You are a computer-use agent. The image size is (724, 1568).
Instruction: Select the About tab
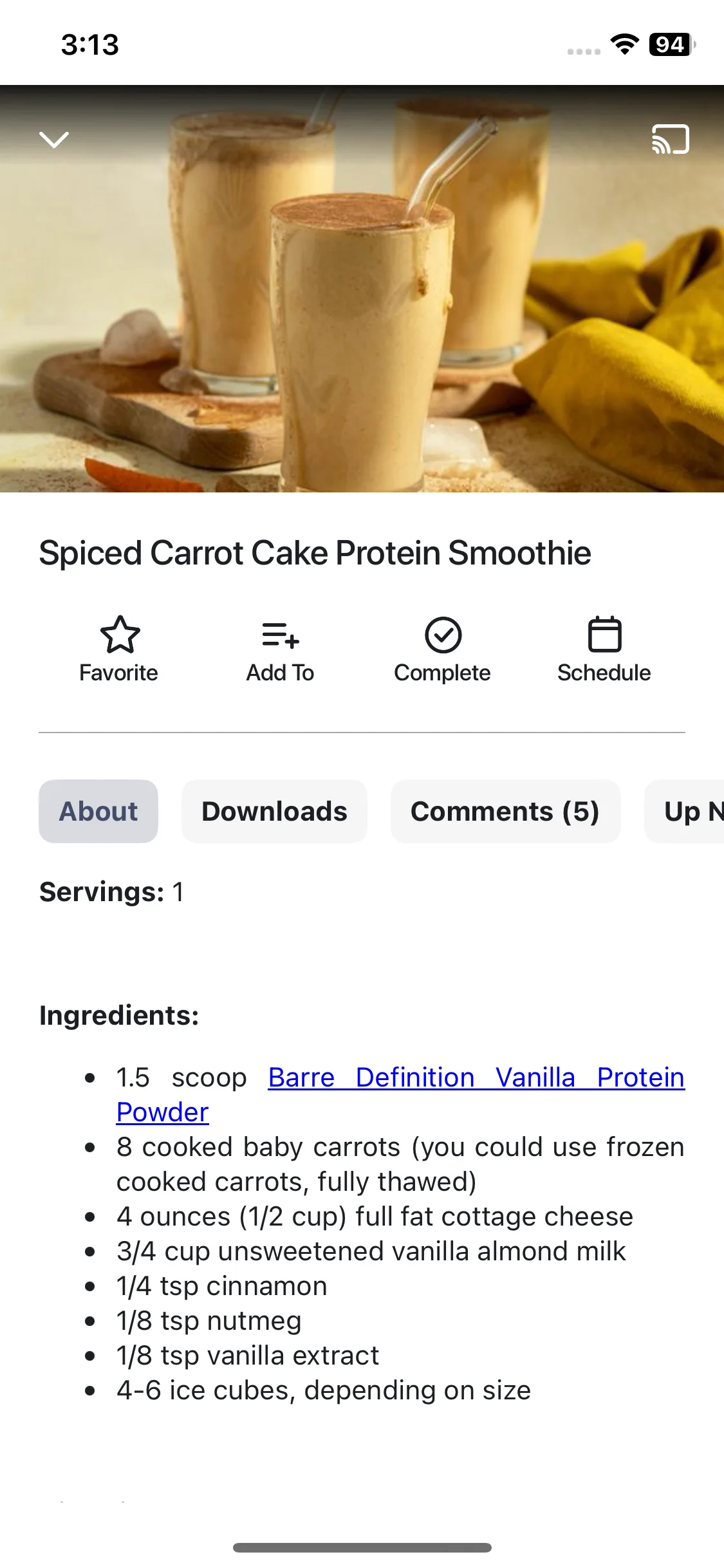[98, 811]
